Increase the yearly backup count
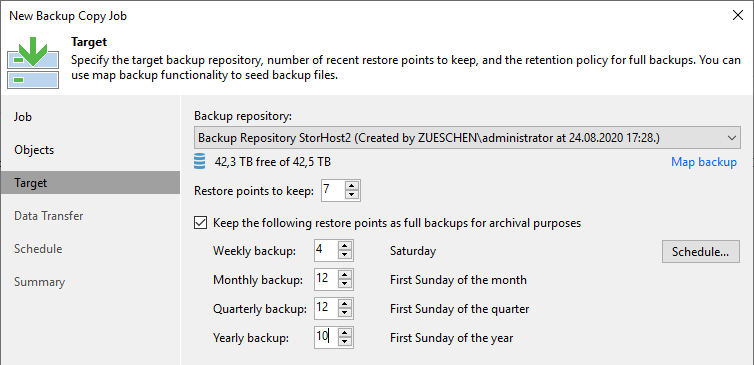The height and width of the screenshot is (365, 754). coord(345,333)
